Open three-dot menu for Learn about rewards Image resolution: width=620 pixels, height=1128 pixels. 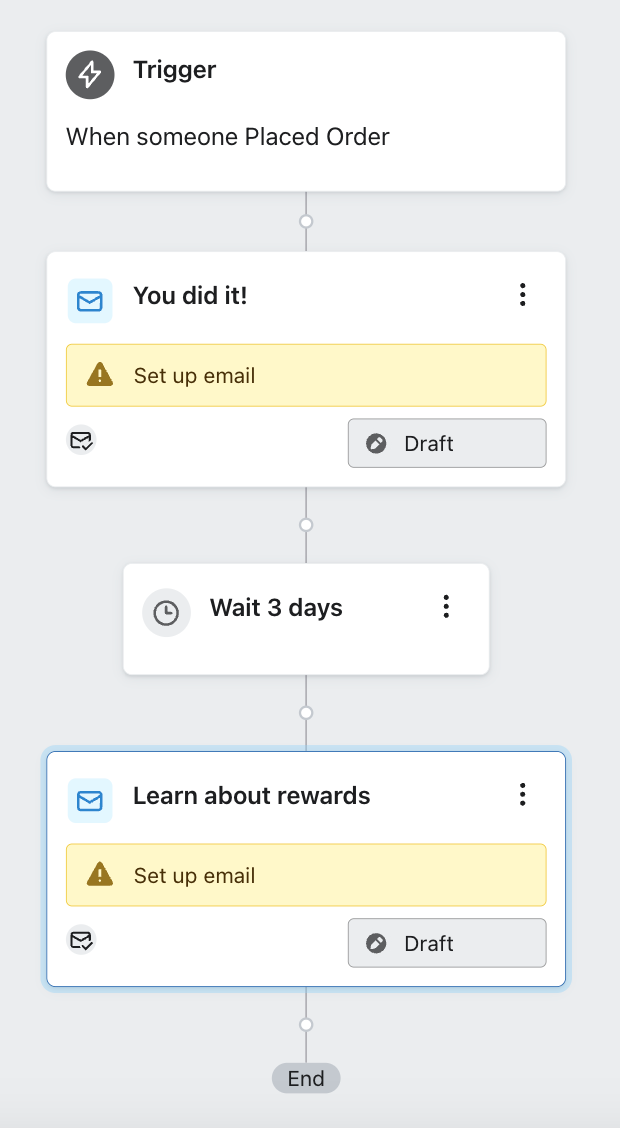pos(522,795)
